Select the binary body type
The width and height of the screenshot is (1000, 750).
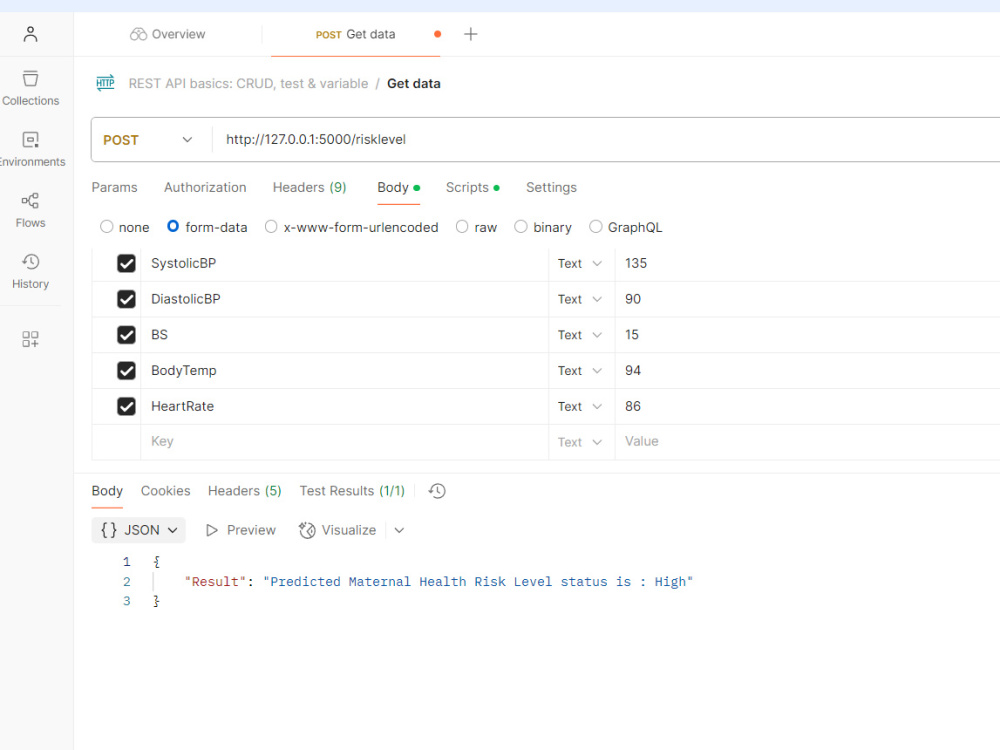tap(520, 227)
